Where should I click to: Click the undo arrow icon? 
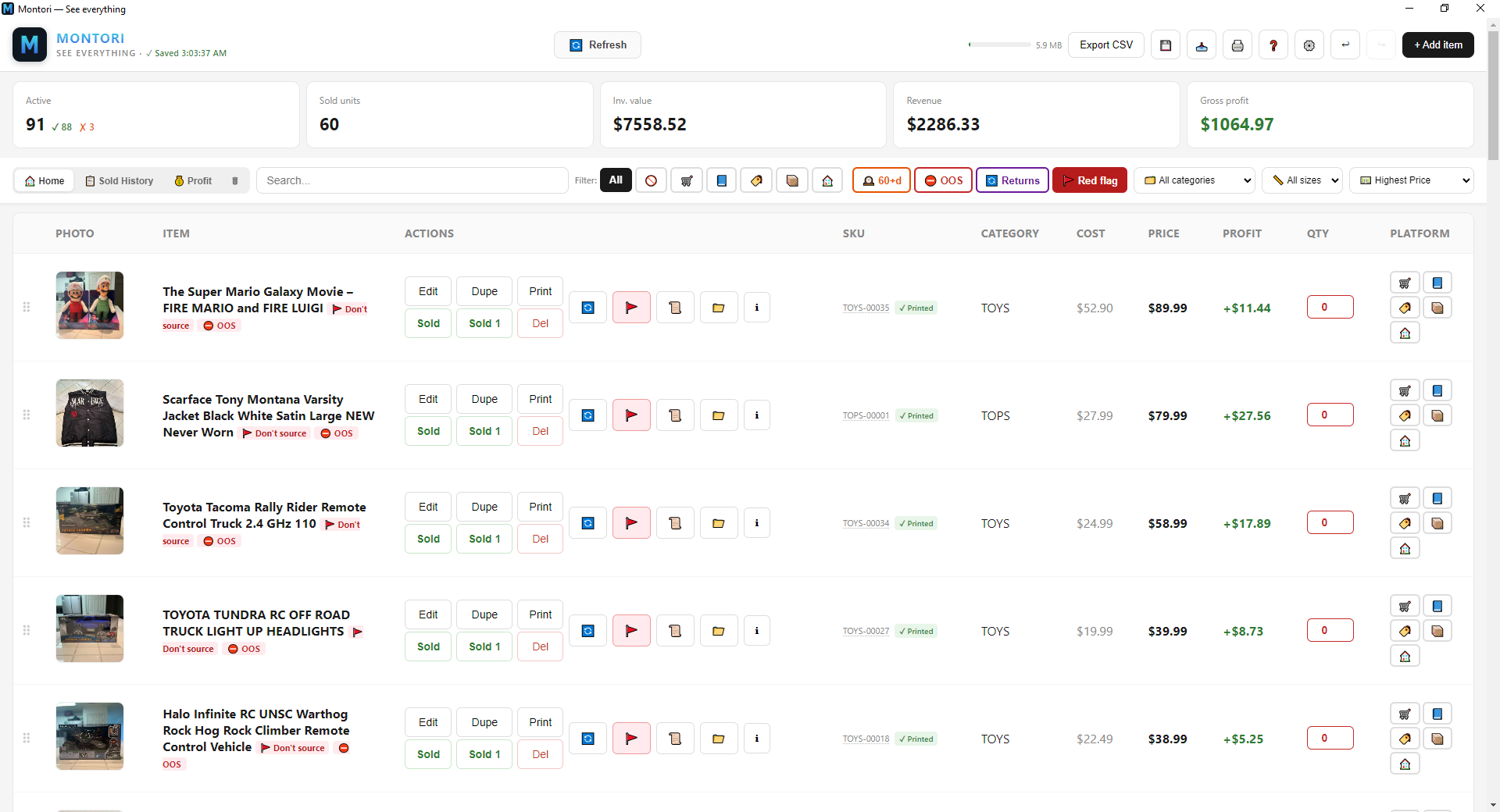(1345, 45)
